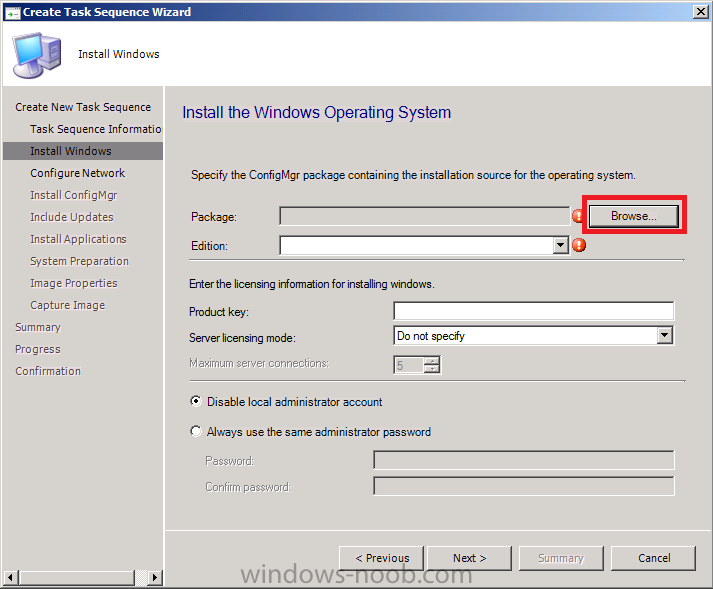
Task: Click the sidebar horizontal scrollbar thumb
Action: point(77,578)
